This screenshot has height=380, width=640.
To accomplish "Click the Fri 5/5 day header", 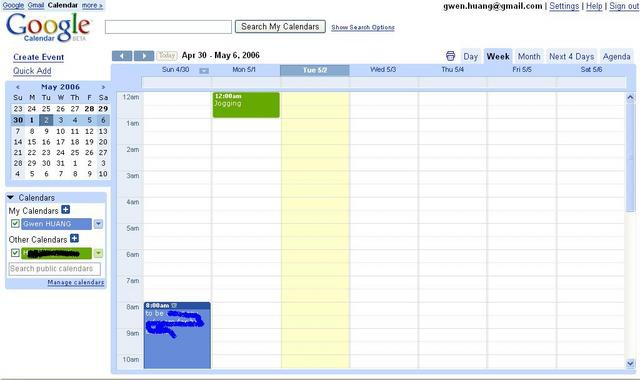I will (x=522, y=70).
